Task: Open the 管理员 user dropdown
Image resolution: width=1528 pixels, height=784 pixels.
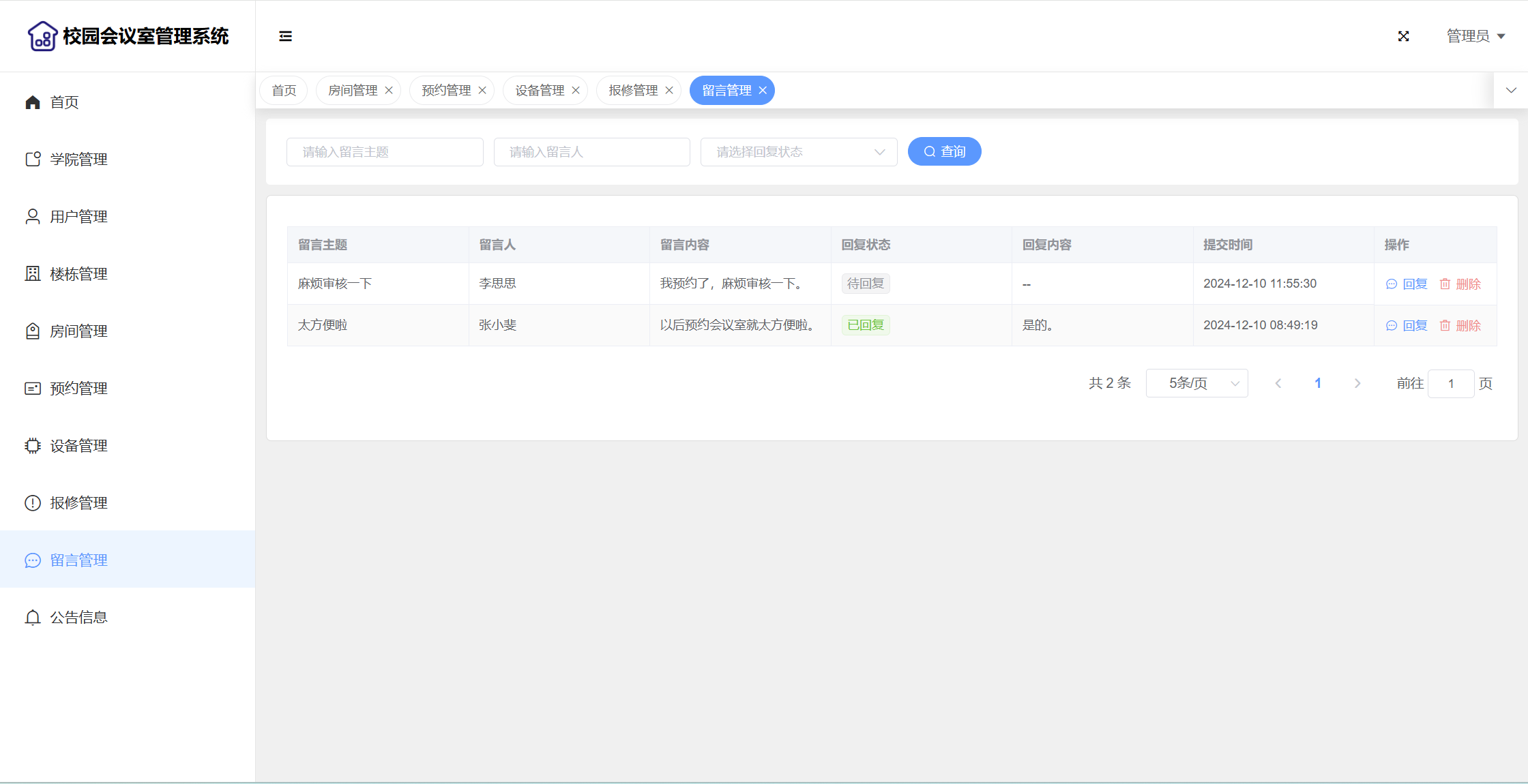Action: (1475, 36)
